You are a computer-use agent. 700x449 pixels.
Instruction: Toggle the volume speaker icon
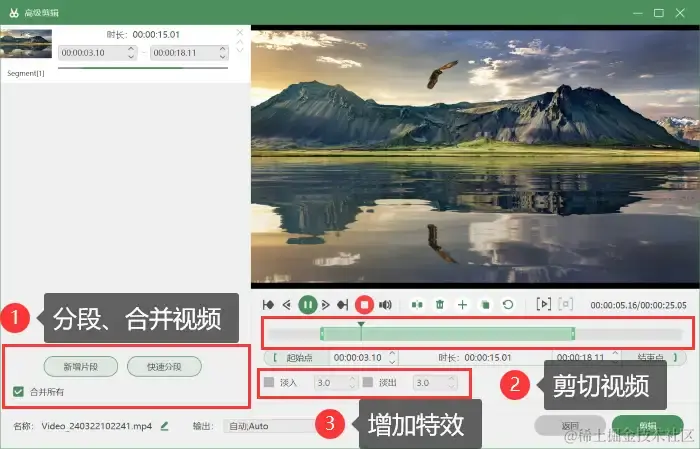click(x=385, y=305)
